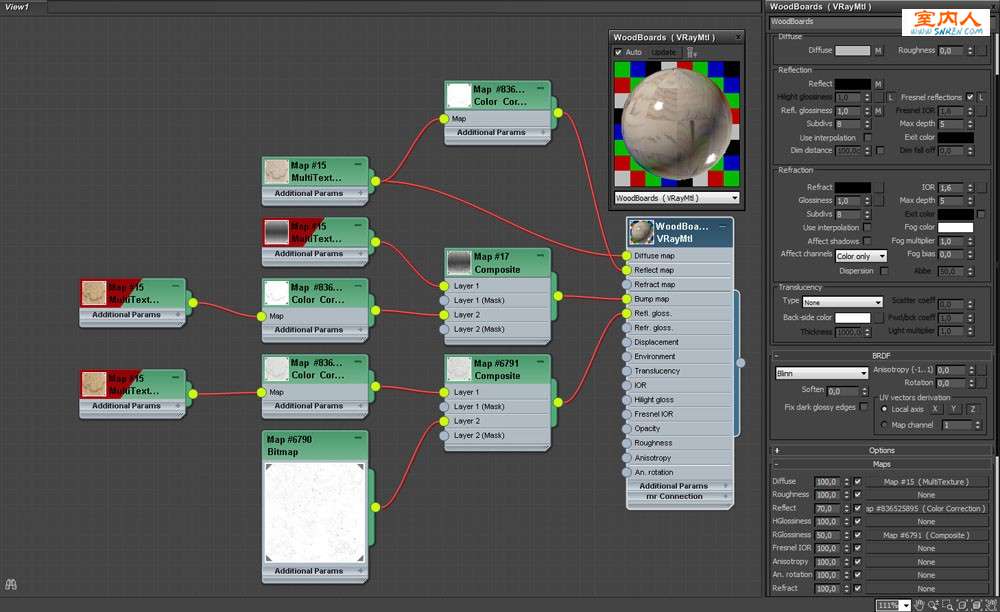Screen dimensions: 1000x612
Task: Click the Pan to Selected icon
Action: (x=991, y=605)
